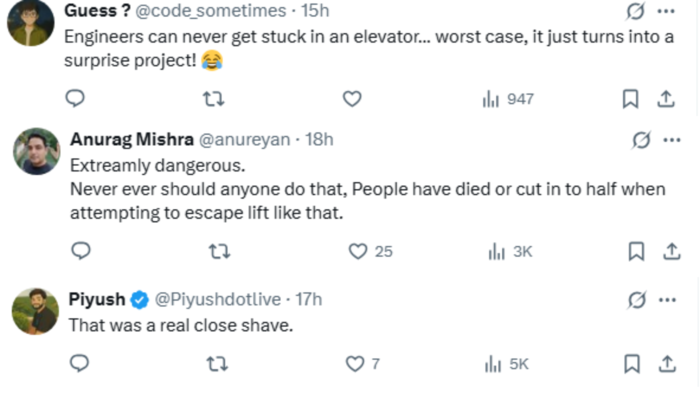Image resolution: width=700 pixels, height=394 pixels.
Task: Open more options for Guess ? tweet
Action: click(666, 11)
